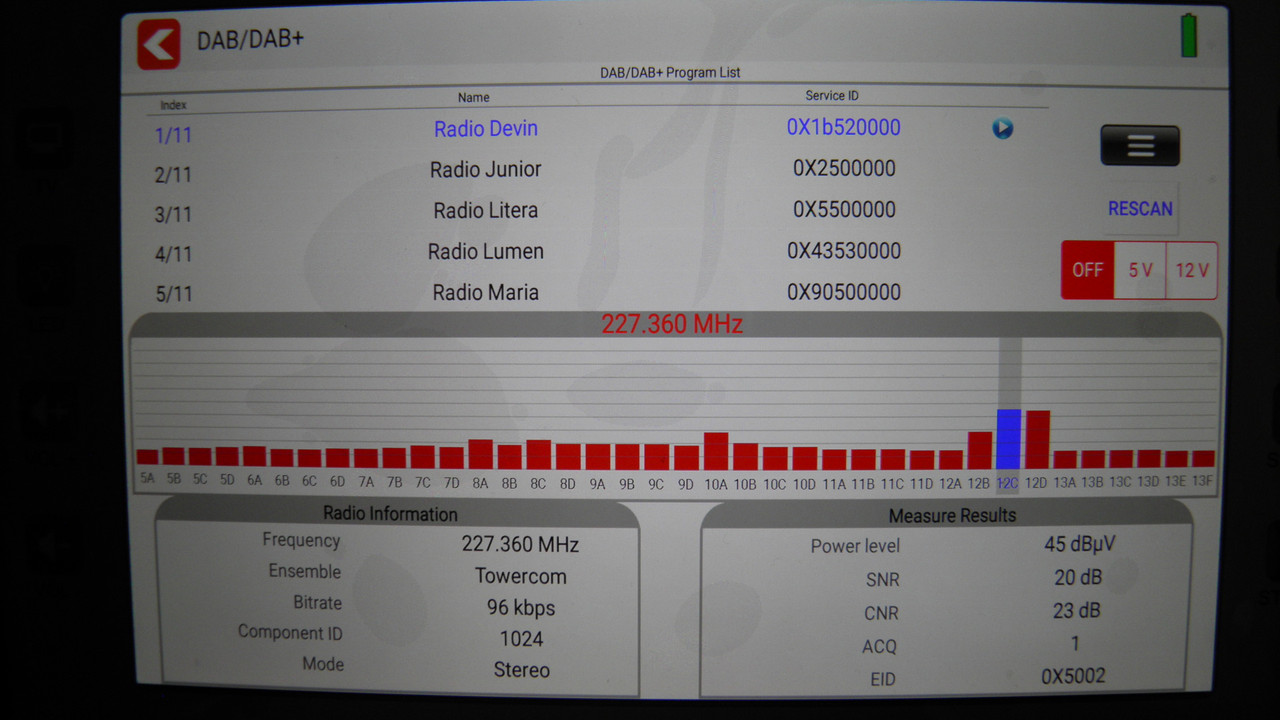Image resolution: width=1280 pixels, height=720 pixels.
Task: Click the Name column header
Action: tap(474, 98)
